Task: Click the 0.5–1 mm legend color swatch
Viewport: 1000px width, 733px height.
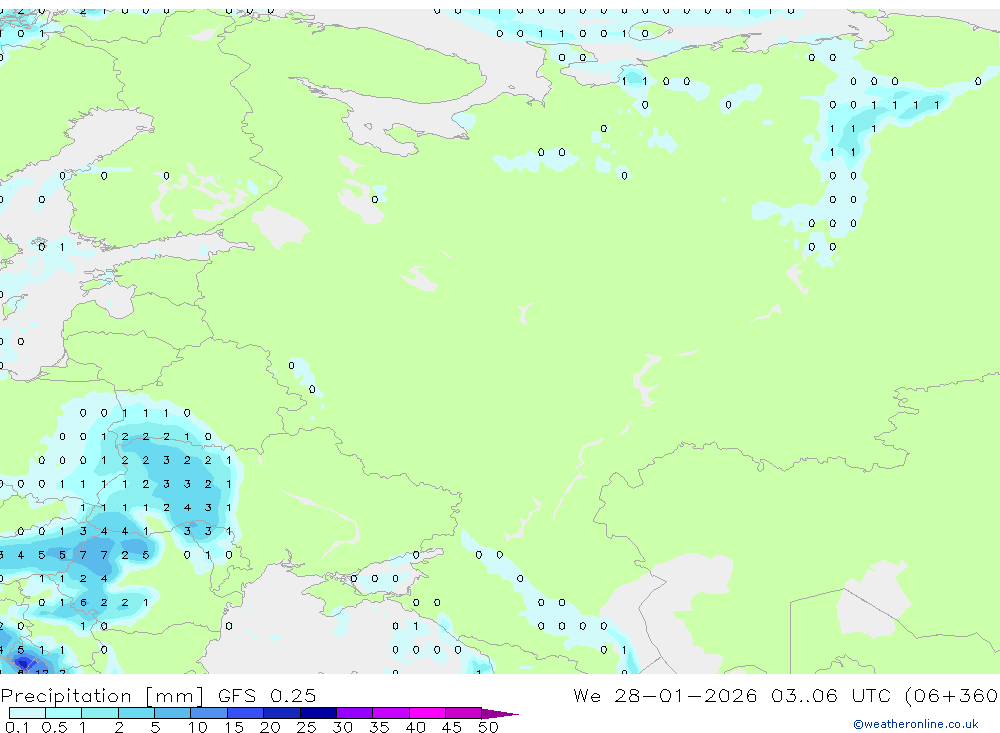Action: coord(64,713)
